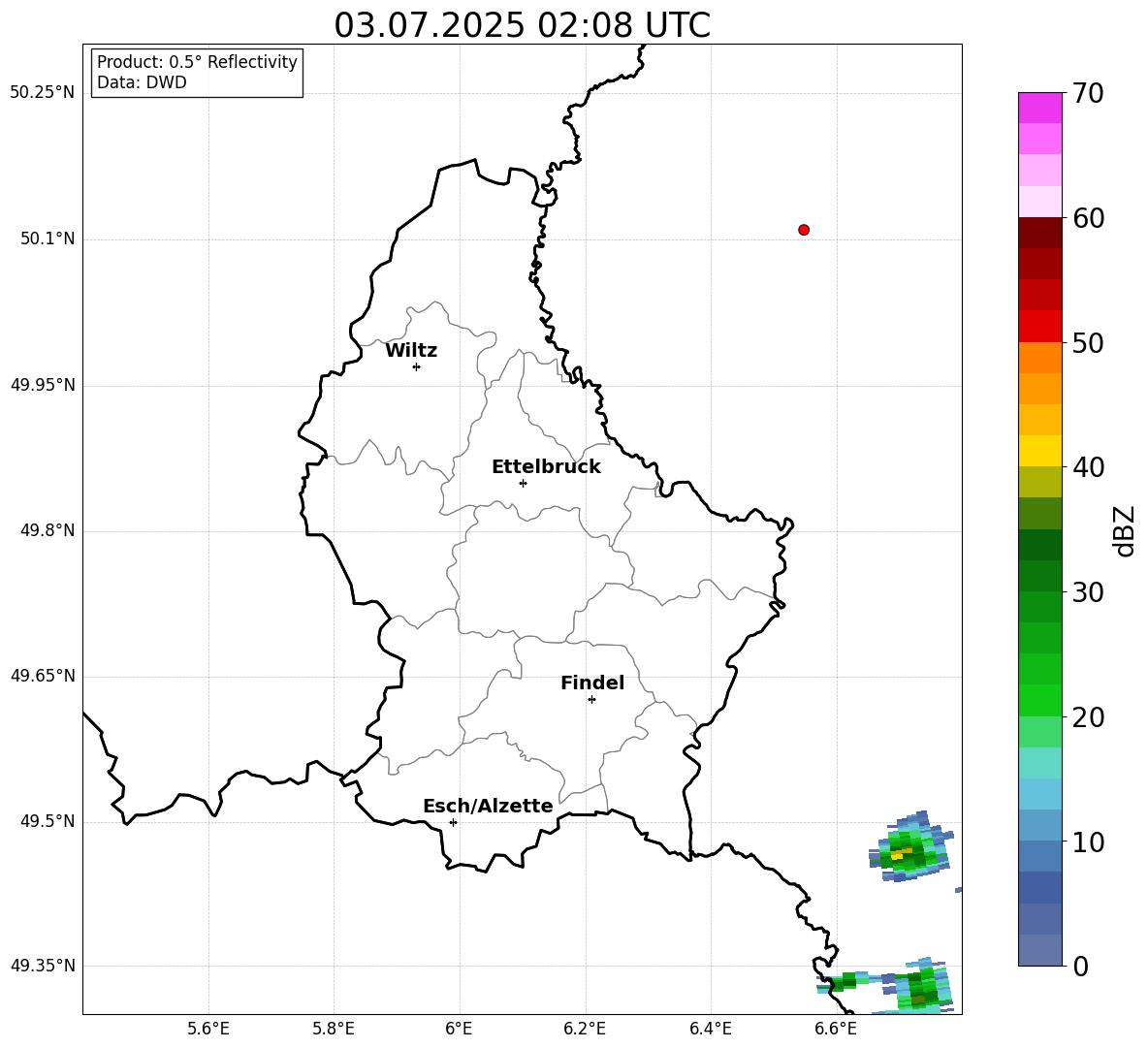Click the 5.8°E longitude label

(334, 1029)
